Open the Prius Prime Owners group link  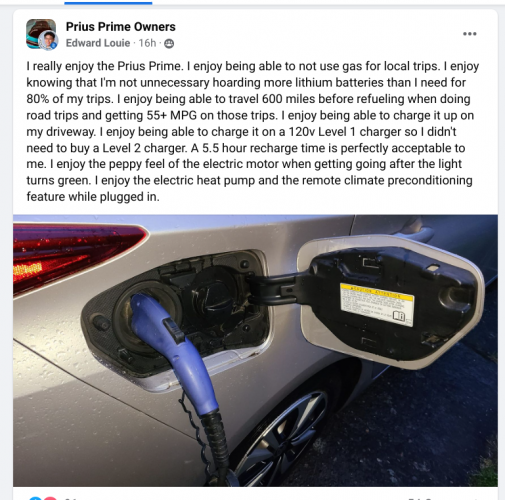[x=120, y=27]
